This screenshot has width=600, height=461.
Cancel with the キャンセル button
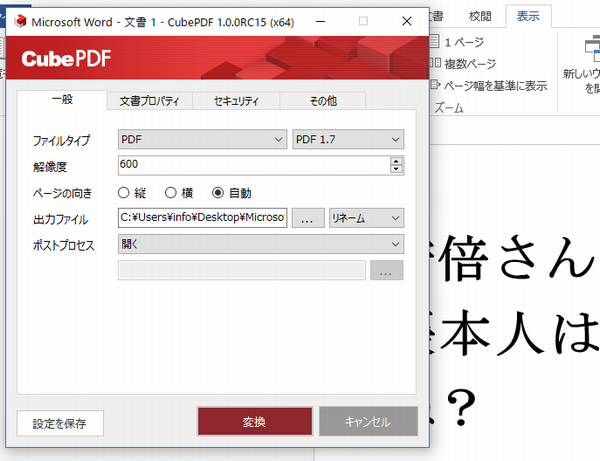click(368, 421)
